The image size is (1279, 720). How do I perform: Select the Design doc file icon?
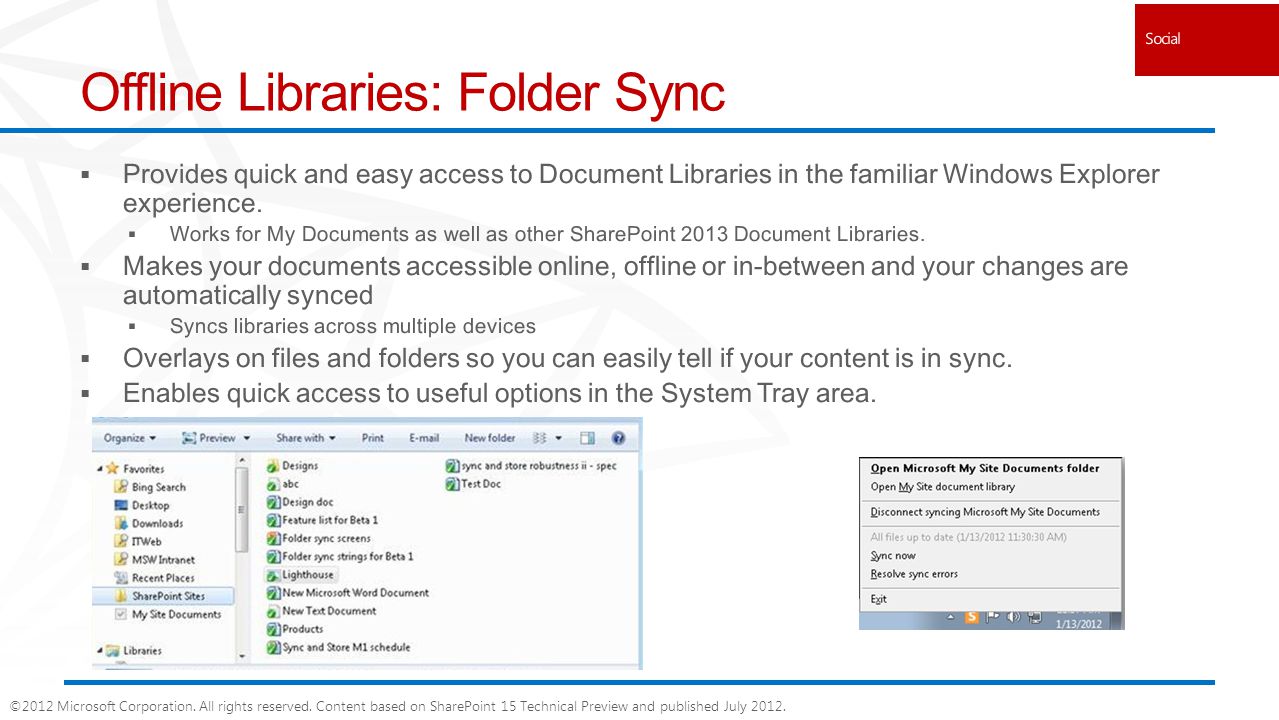272,502
